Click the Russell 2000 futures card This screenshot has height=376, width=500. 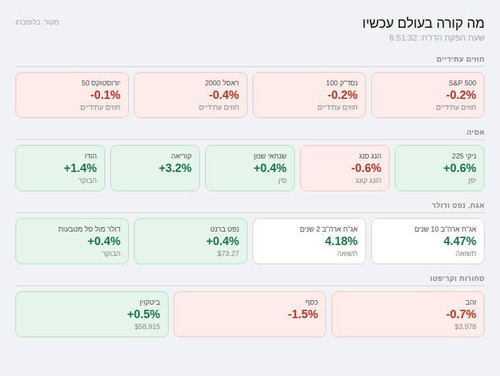click(x=191, y=95)
